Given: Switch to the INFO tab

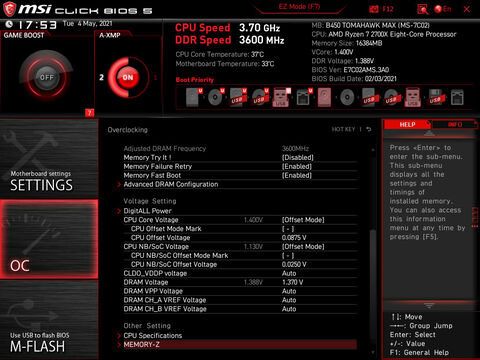Looking at the screenshot, I should click(x=455, y=124).
